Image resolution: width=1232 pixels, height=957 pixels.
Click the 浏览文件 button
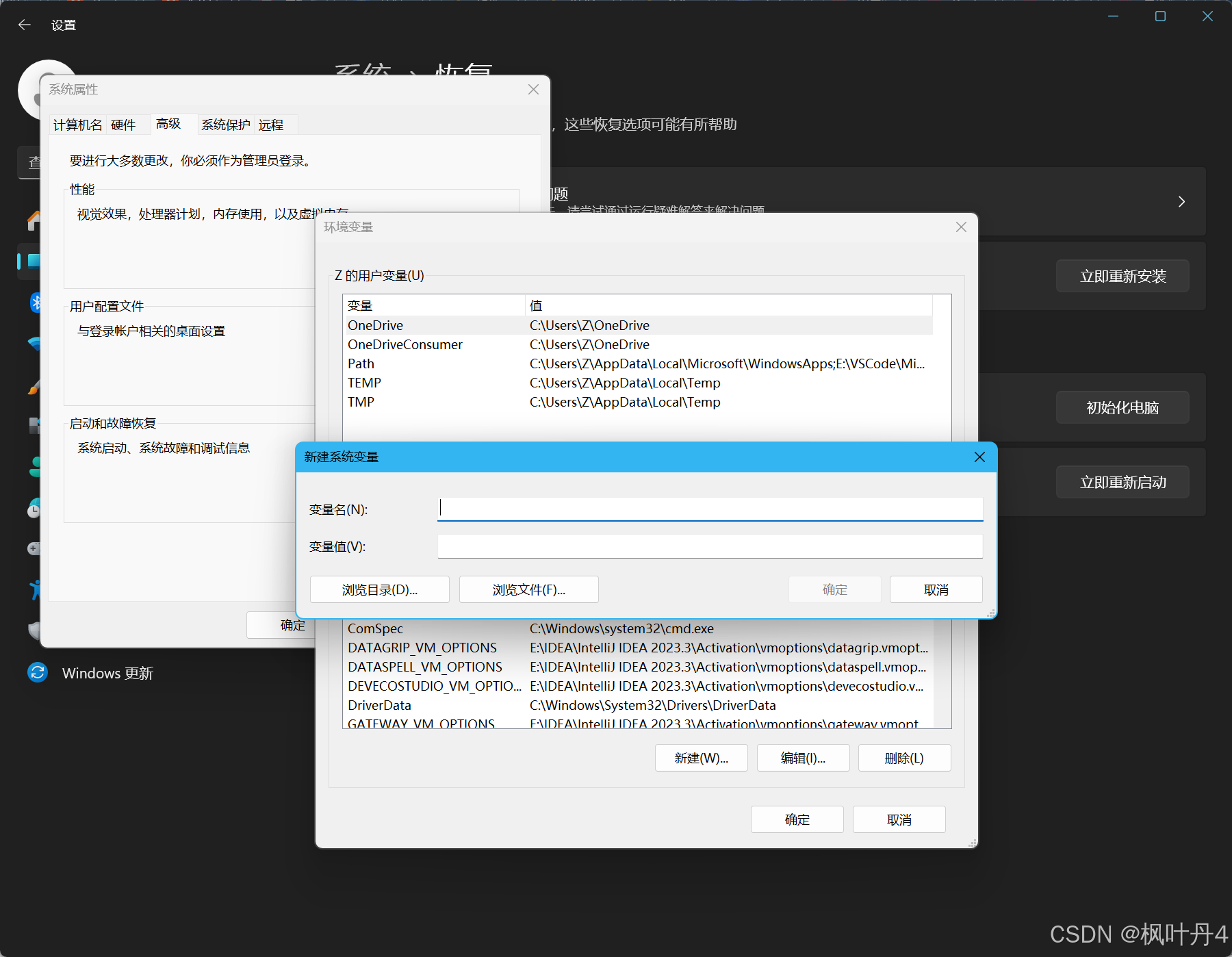click(528, 589)
